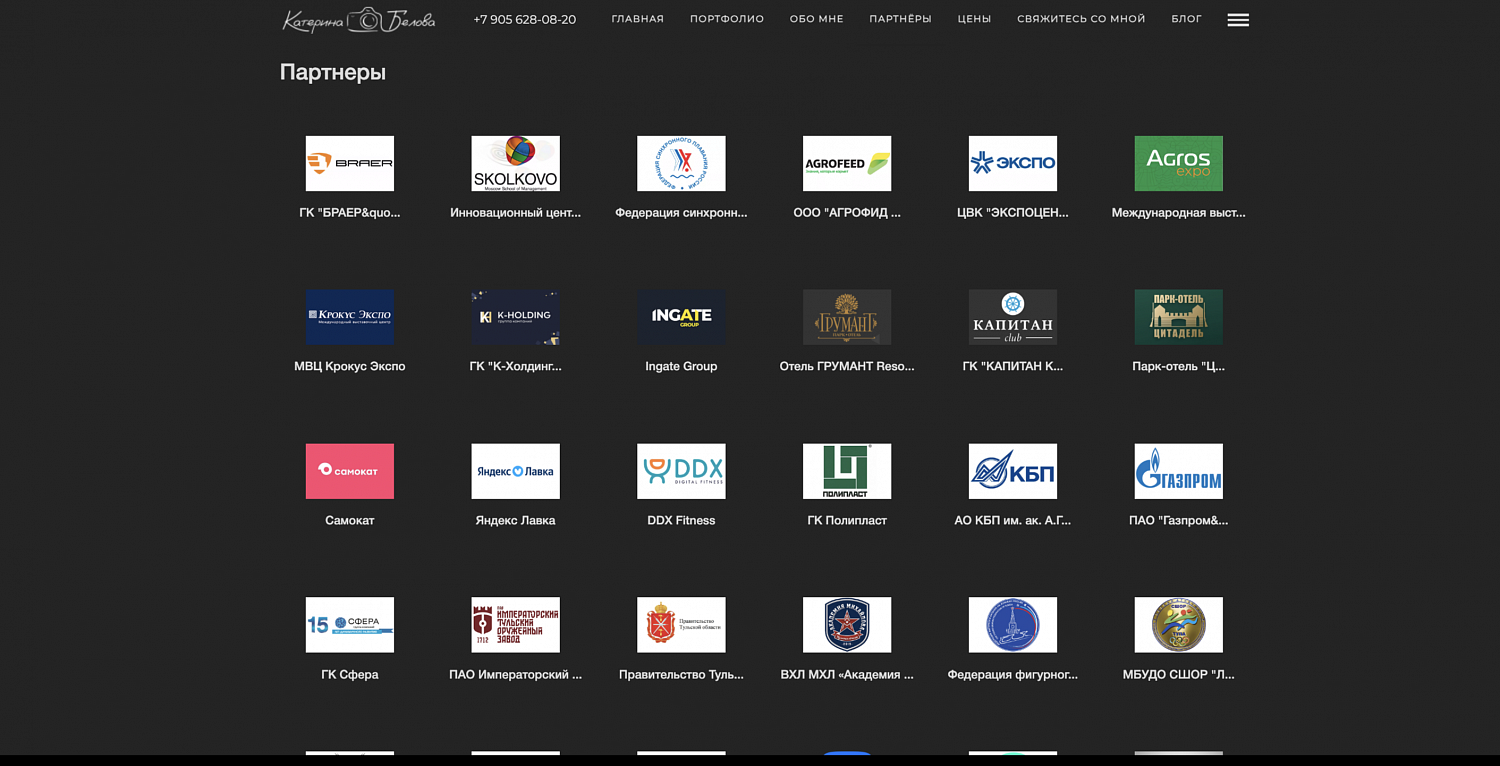Open the ГК Сфера partner caption

(349, 674)
